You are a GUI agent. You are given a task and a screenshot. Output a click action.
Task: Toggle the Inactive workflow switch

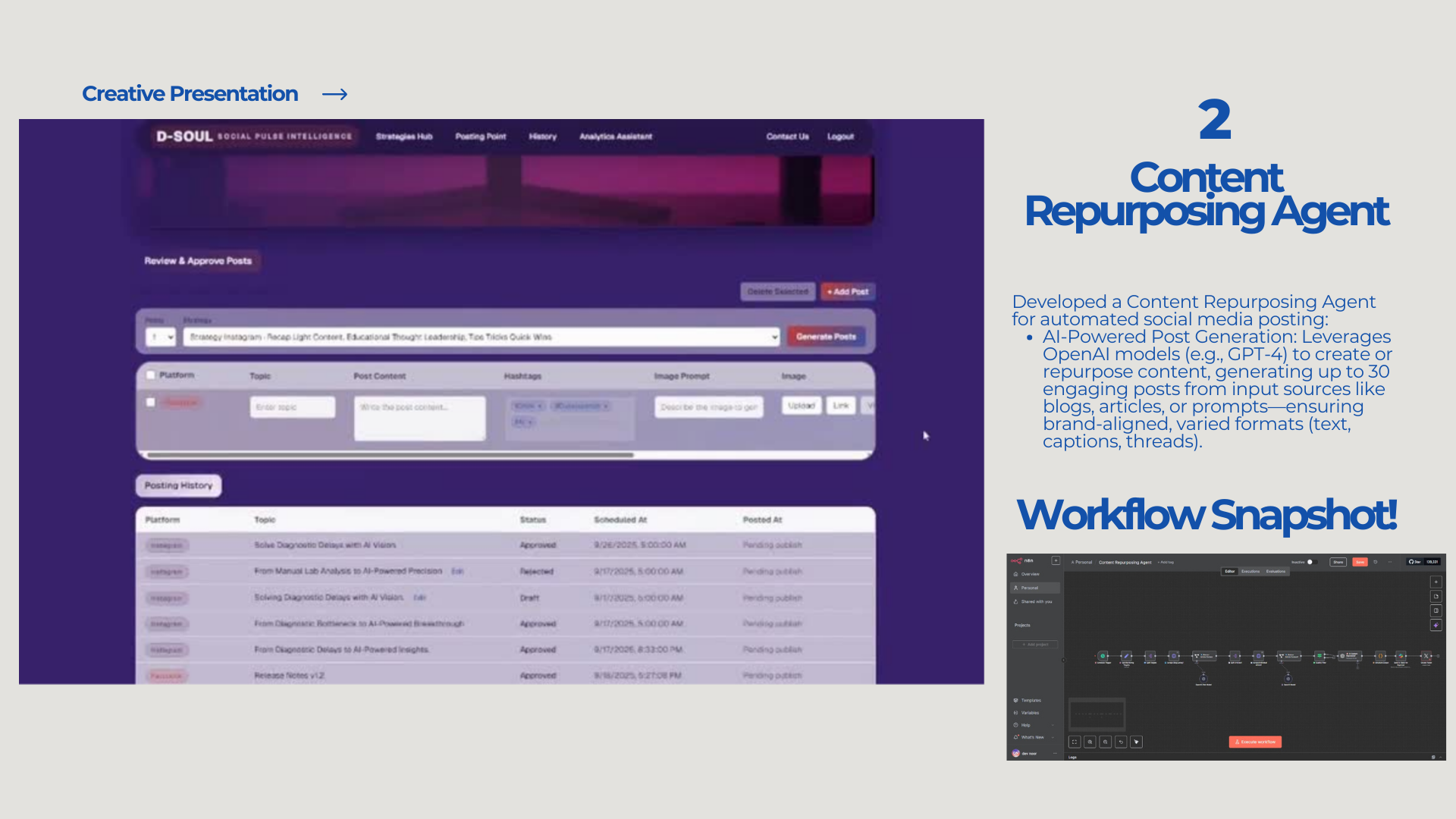[x=1311, y=562]
